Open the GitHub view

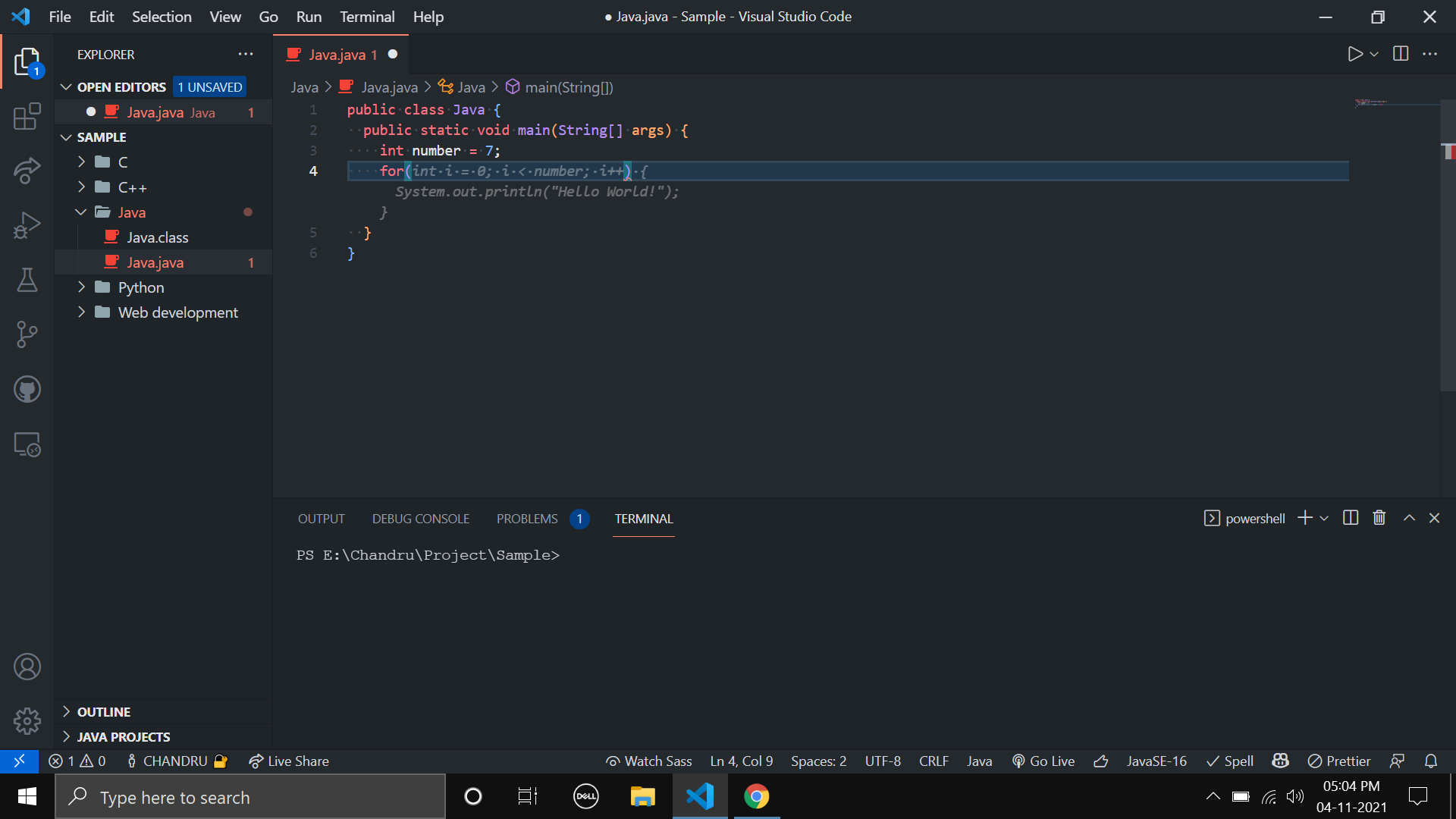27,389
